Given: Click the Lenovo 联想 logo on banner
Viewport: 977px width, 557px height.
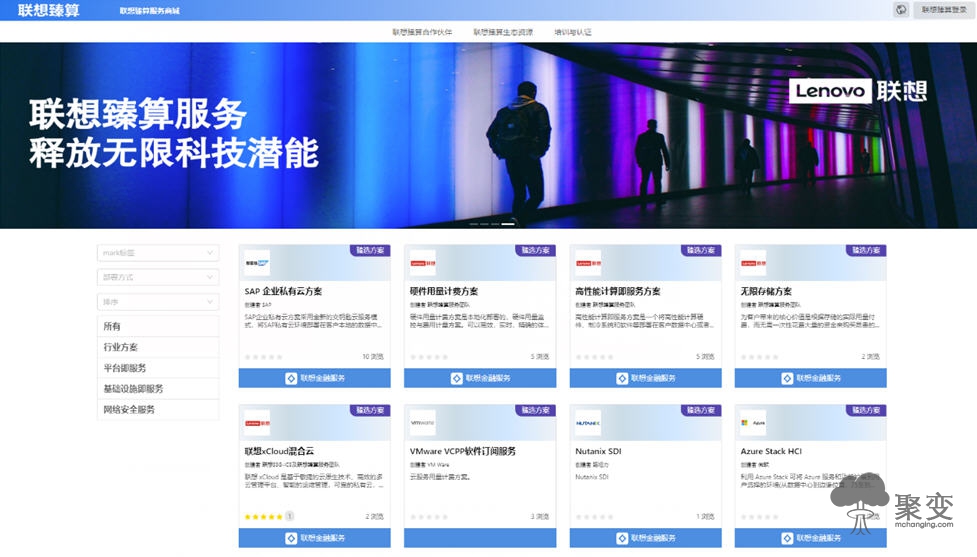Looking at the screenshot, I should (x=858, y=91).
